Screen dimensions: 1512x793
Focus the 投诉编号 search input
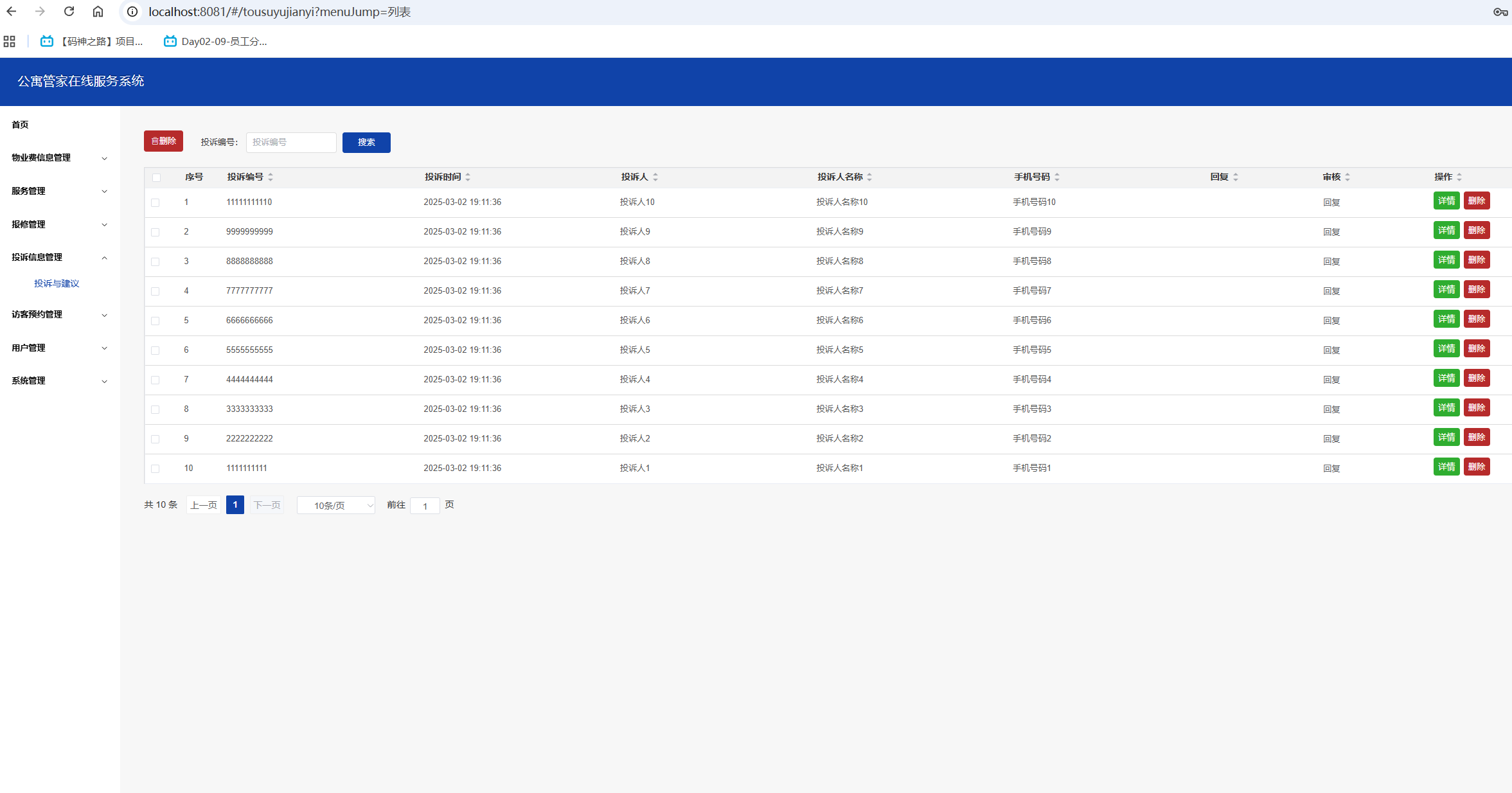click(291, 143)
